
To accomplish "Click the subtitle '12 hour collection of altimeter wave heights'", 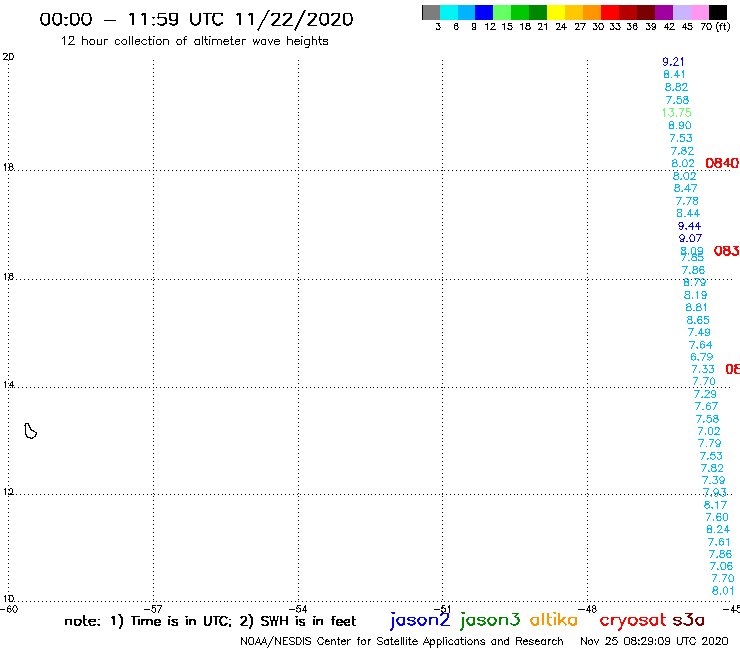I will click(194, 41).
